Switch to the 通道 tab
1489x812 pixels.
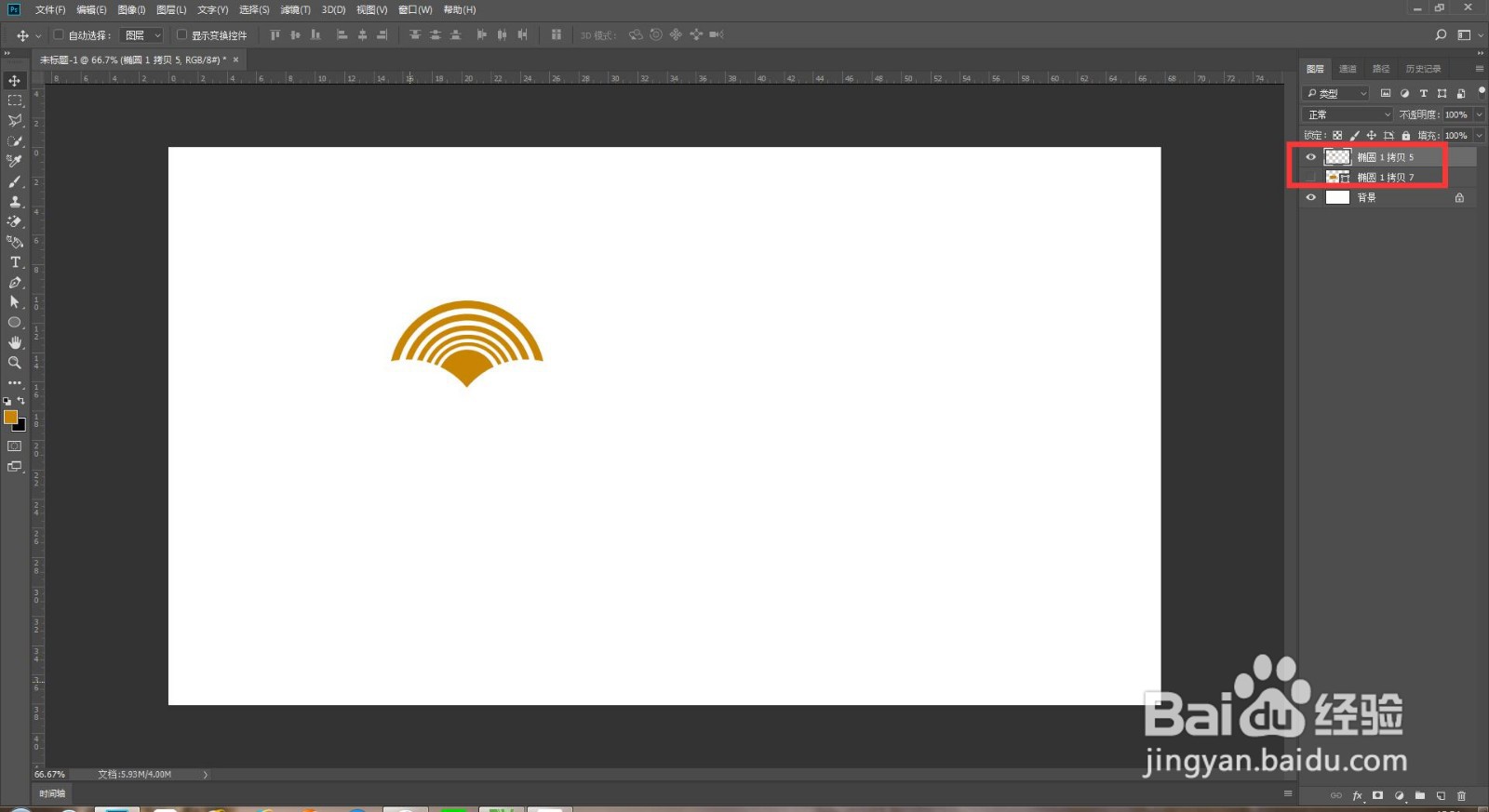[x=1348, y=69]
